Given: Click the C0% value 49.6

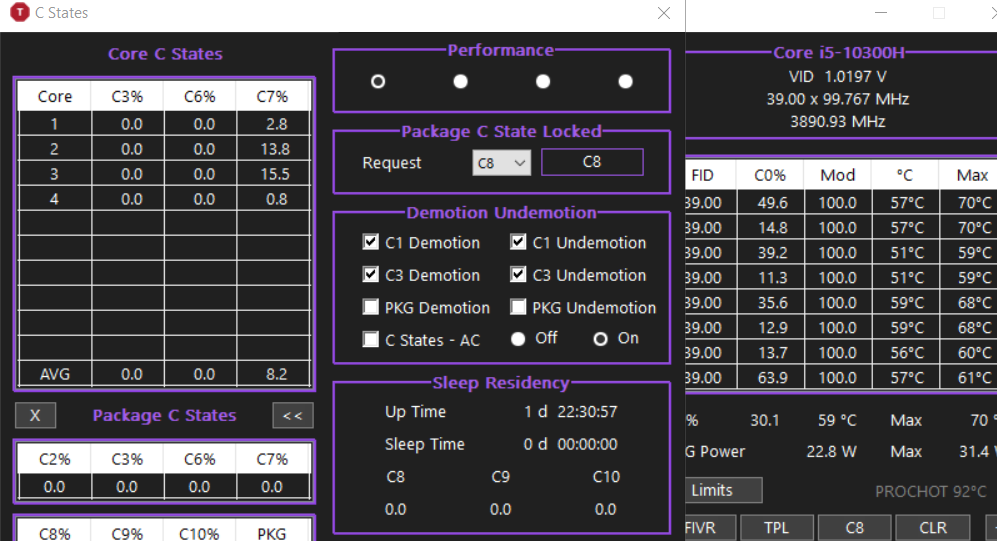Looking at the screenshot, I should [x=773, y=203].
